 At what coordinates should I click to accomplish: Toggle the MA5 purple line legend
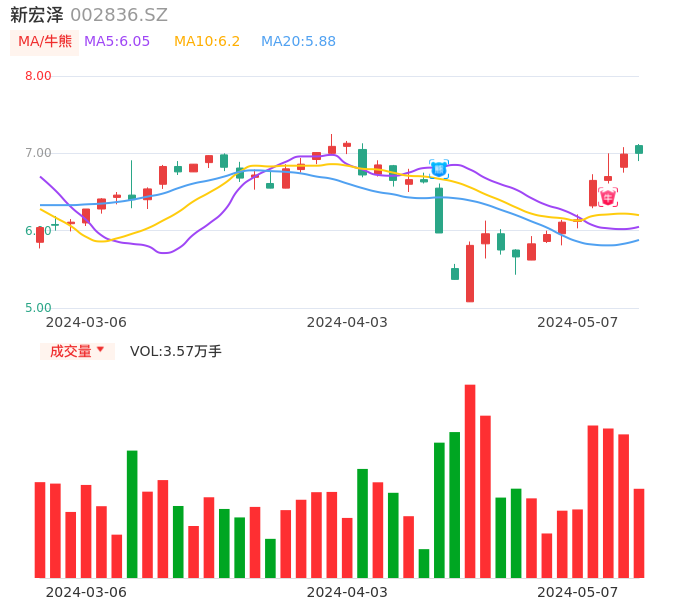(117, 42)
